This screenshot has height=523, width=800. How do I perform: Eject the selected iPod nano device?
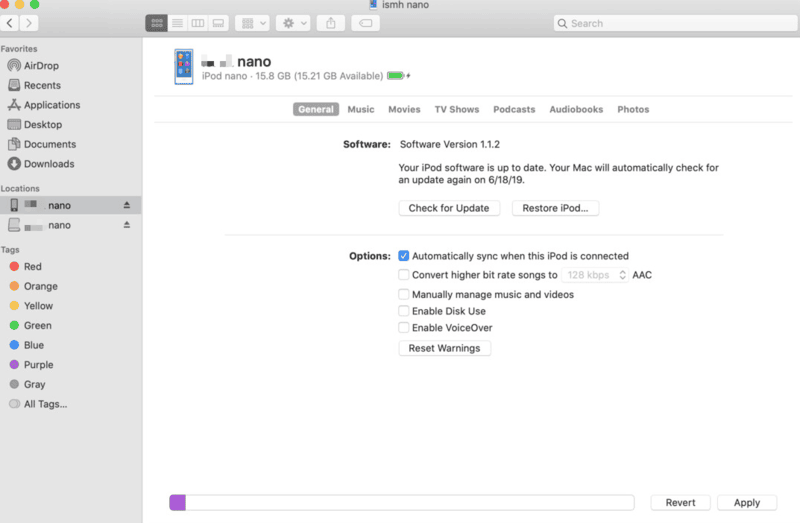(x=127, y=205)
